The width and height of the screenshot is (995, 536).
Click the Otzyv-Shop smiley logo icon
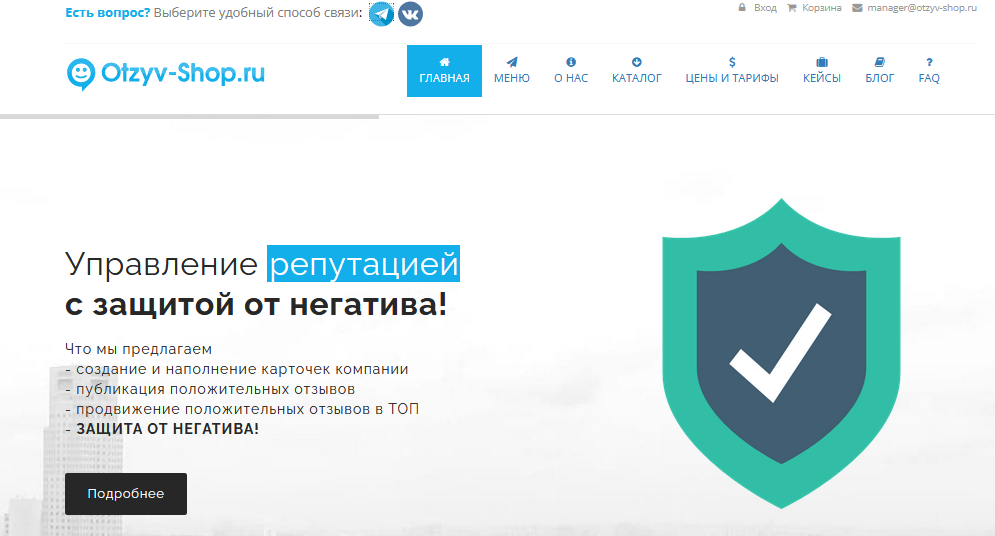[x=81, y=75]
